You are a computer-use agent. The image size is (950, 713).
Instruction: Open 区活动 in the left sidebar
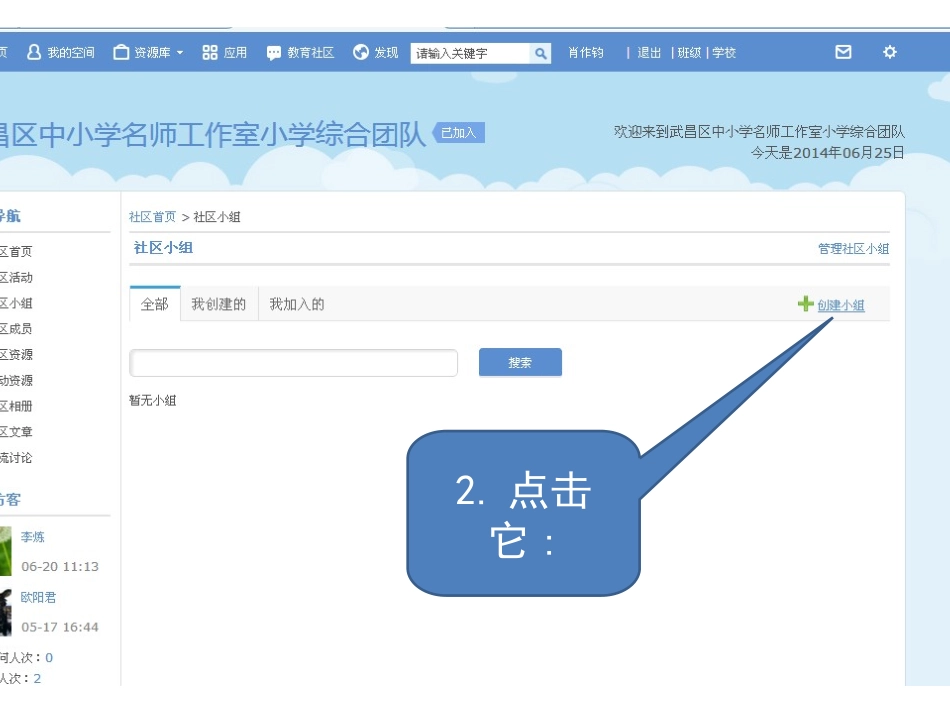16,277
